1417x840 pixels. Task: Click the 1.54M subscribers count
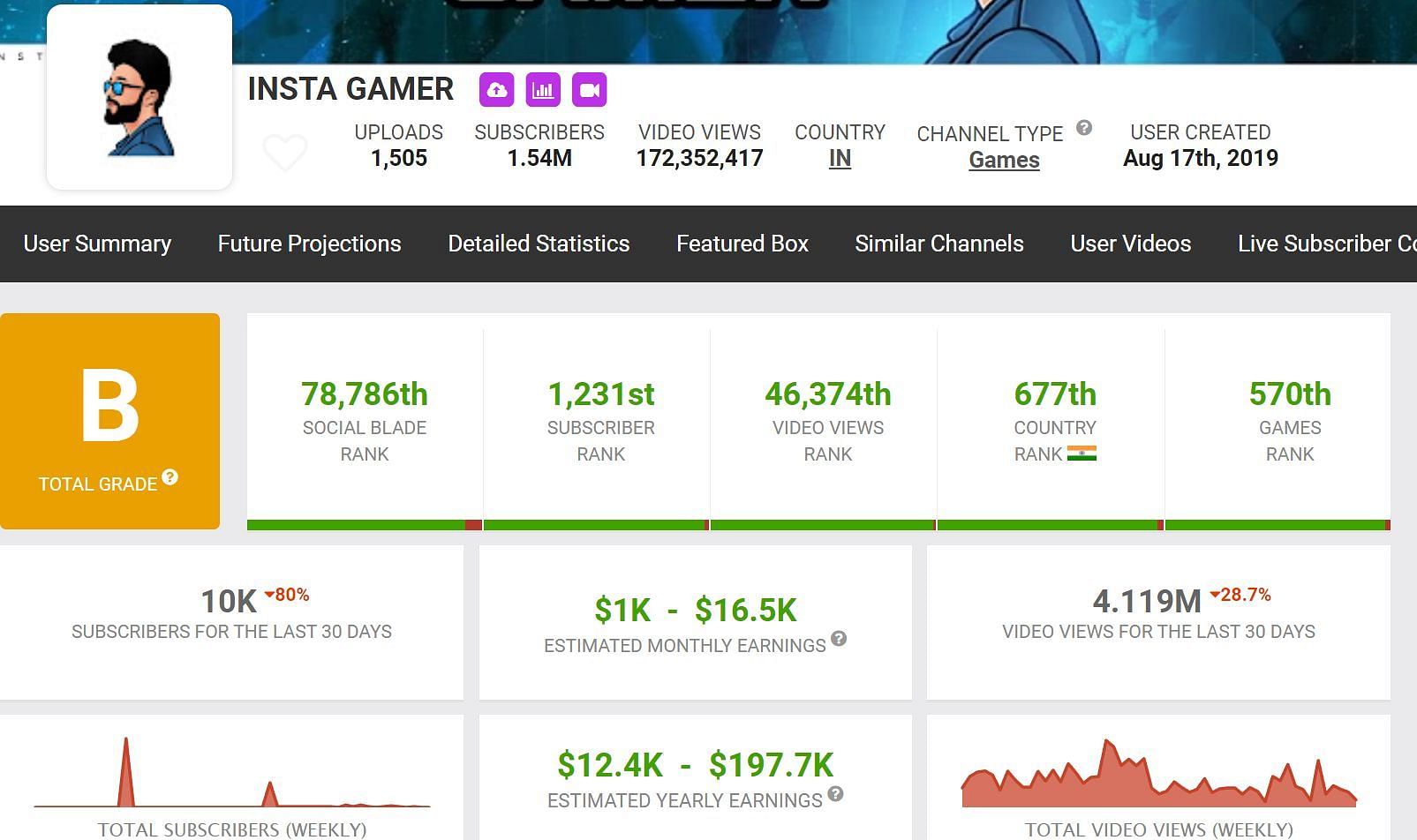[539, 159]
